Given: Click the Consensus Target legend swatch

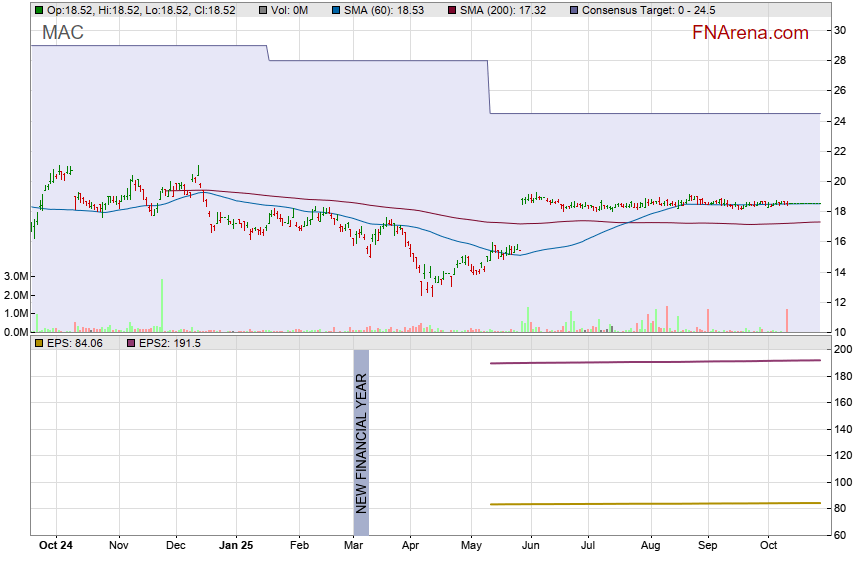Looking at the screenshot, I should 573,10.
